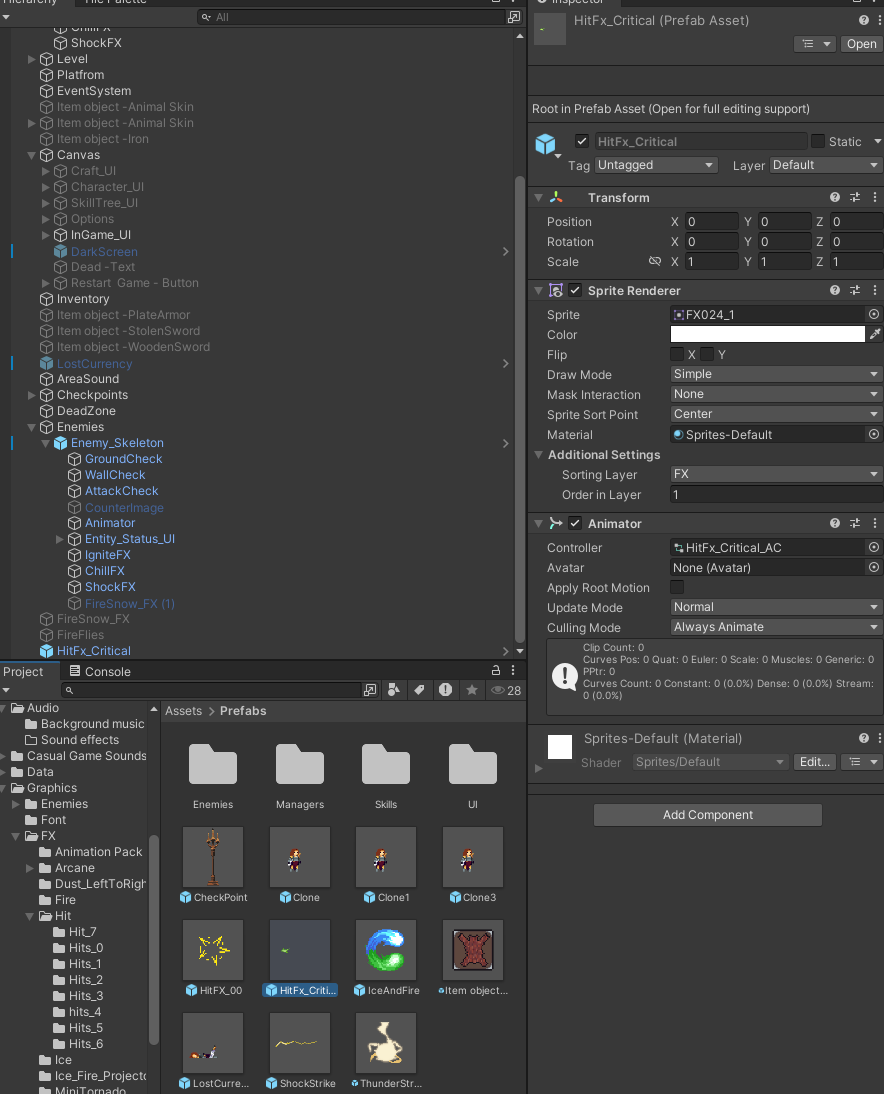The height and width of the screenshot is (1094, 884).
Task: Click Hierarchy search mode icon
Action: 514,17
